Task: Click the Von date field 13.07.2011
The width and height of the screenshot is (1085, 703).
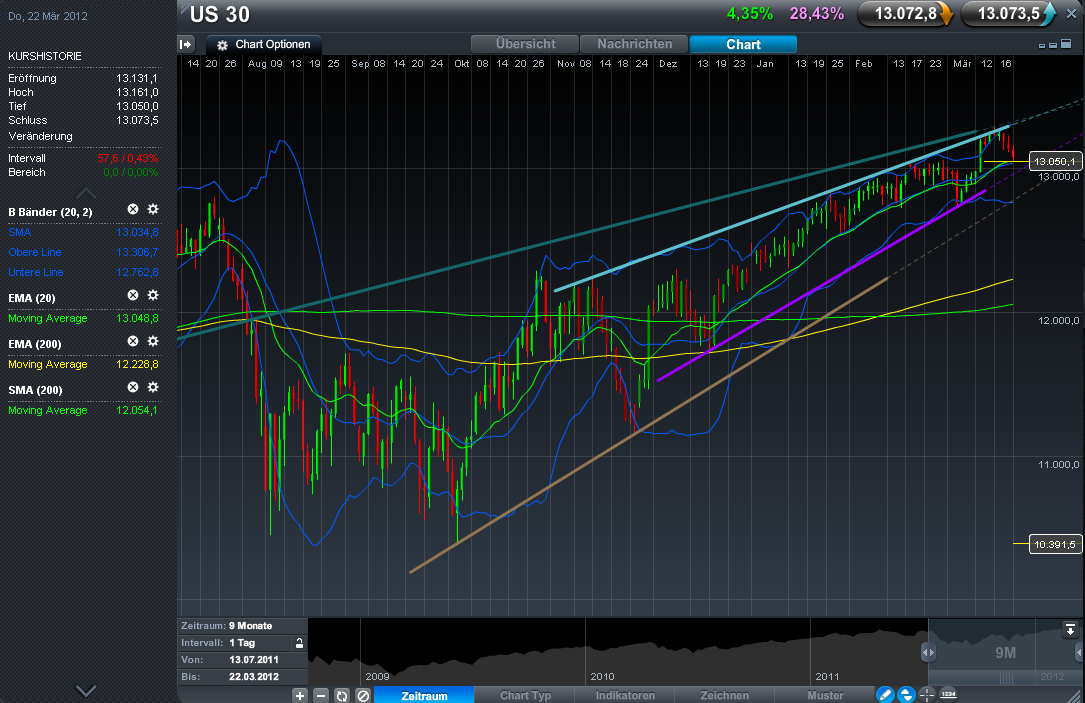Action: pos(254,659)
